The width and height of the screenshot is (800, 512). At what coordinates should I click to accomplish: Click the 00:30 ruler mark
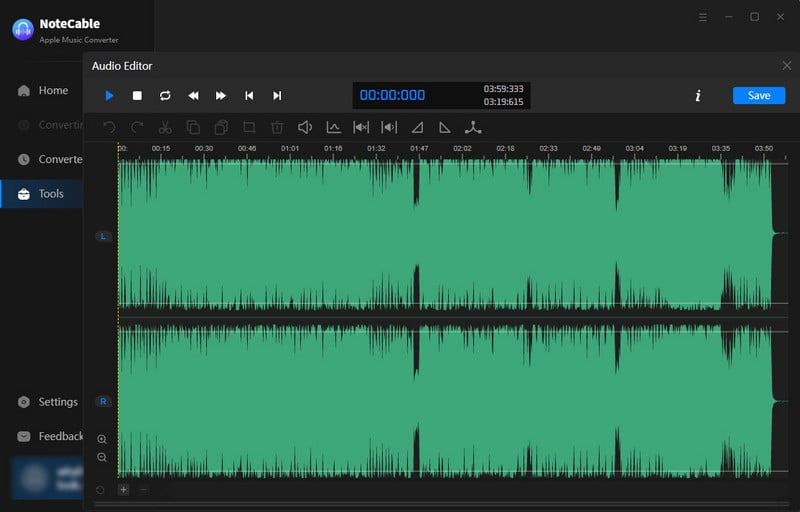pyautogui.click(x=204, y=148)
